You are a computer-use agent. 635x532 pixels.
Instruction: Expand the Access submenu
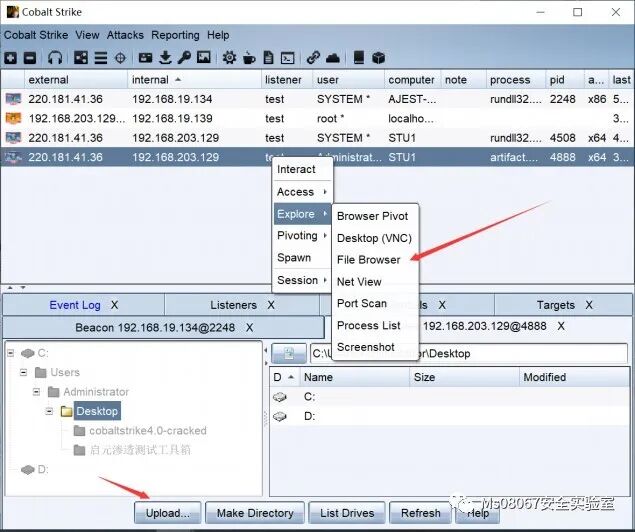302,192
